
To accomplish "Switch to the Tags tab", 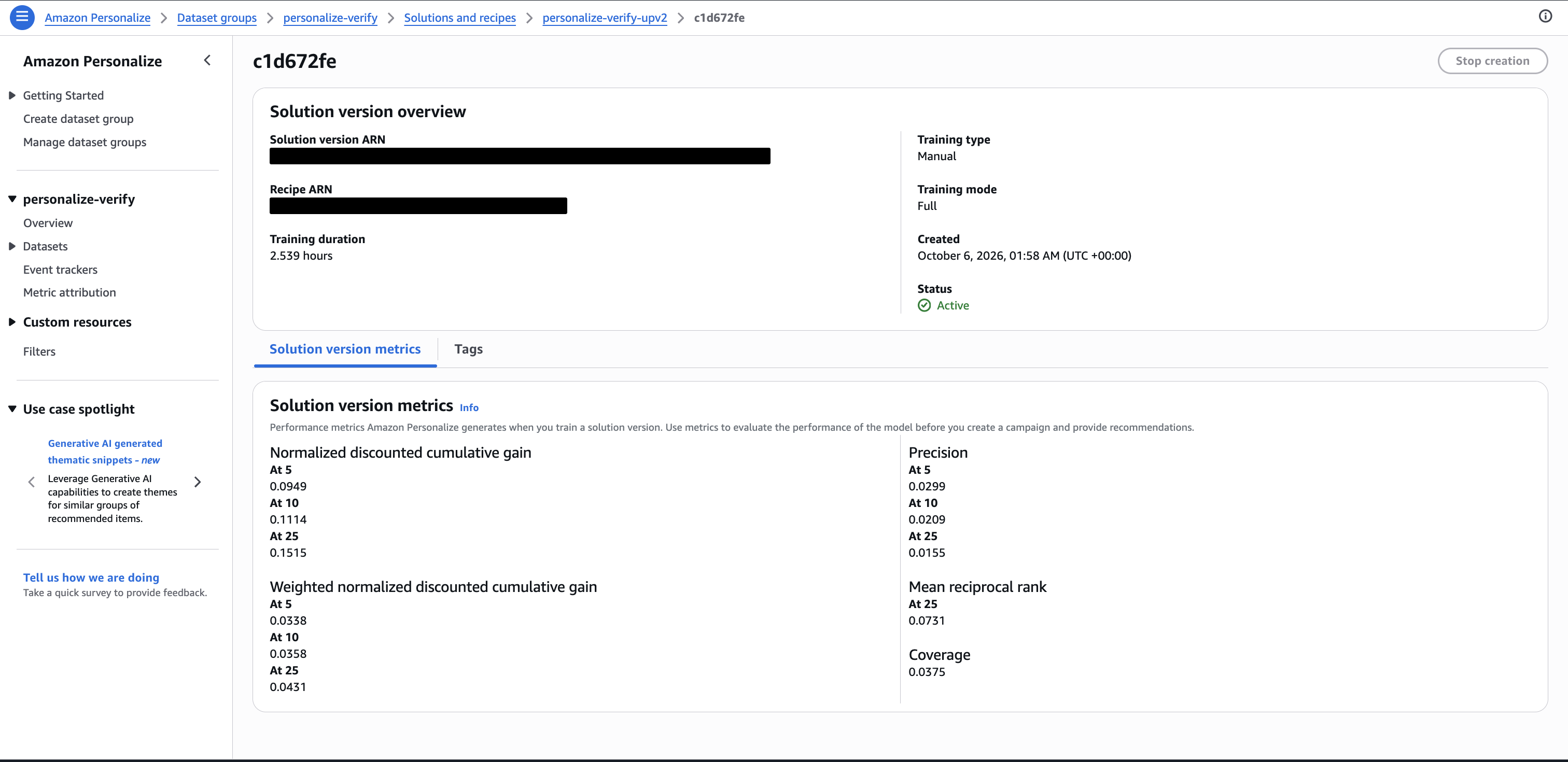I will (468, 349).
